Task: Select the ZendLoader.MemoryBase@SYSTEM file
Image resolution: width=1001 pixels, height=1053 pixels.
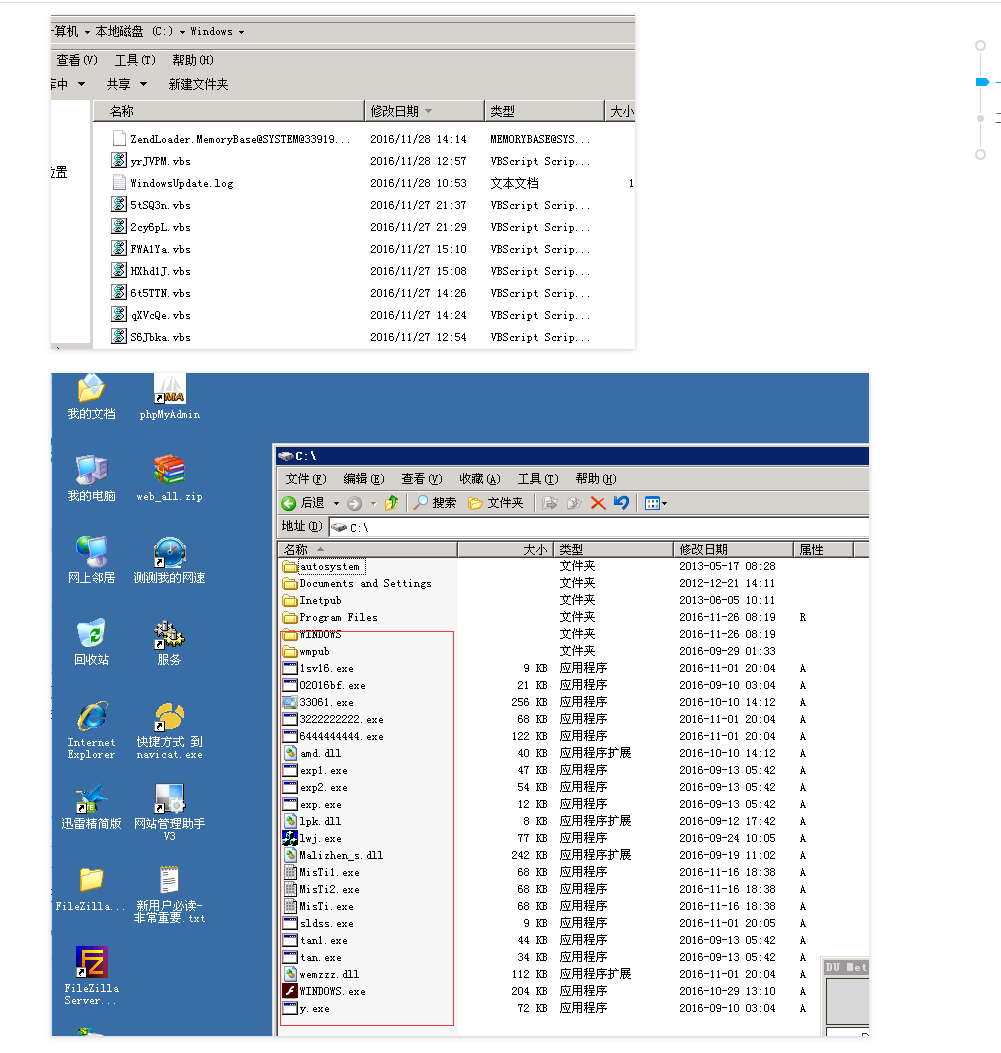Action: click(x=231, y=139)
